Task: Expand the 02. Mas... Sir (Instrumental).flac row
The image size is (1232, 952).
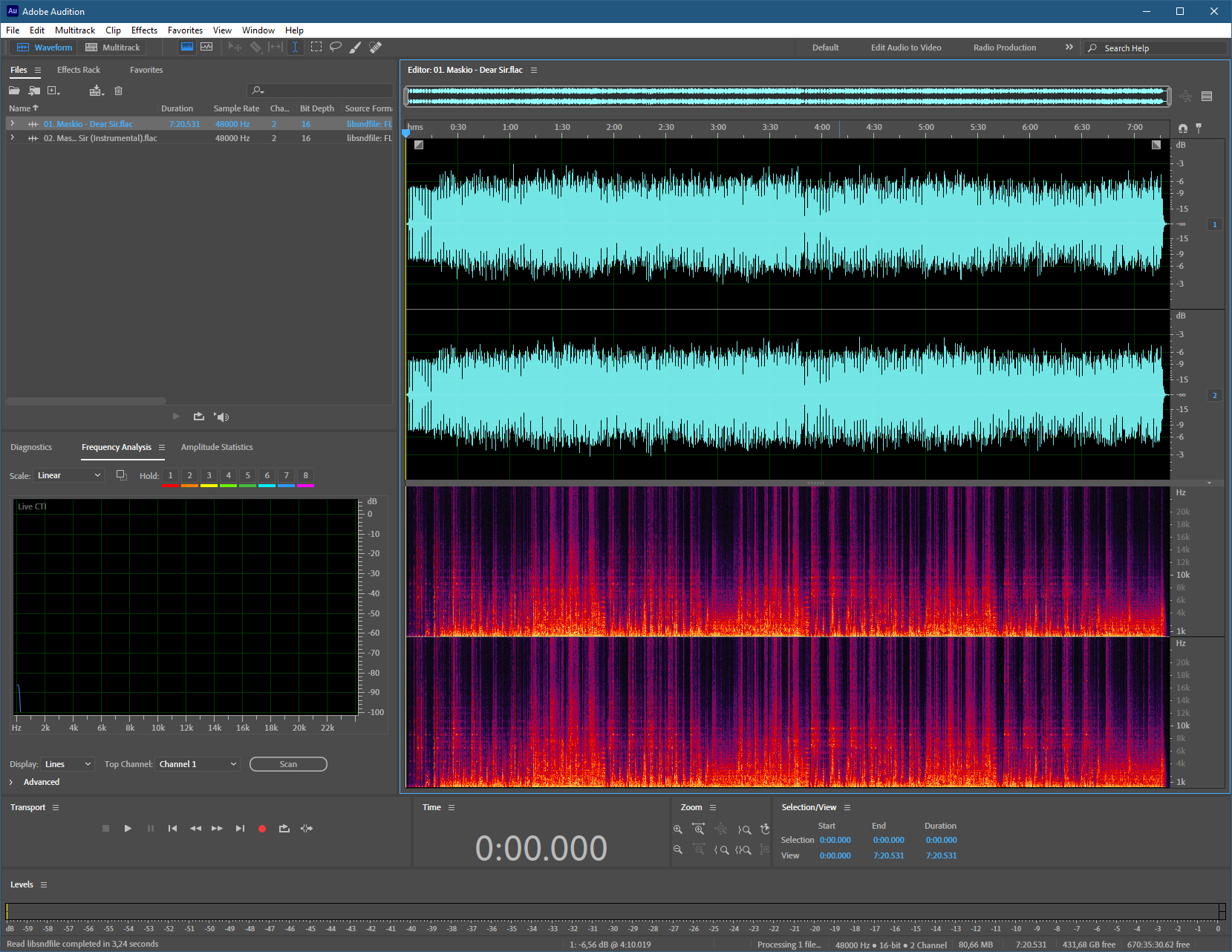Action: tap(12, 138)
